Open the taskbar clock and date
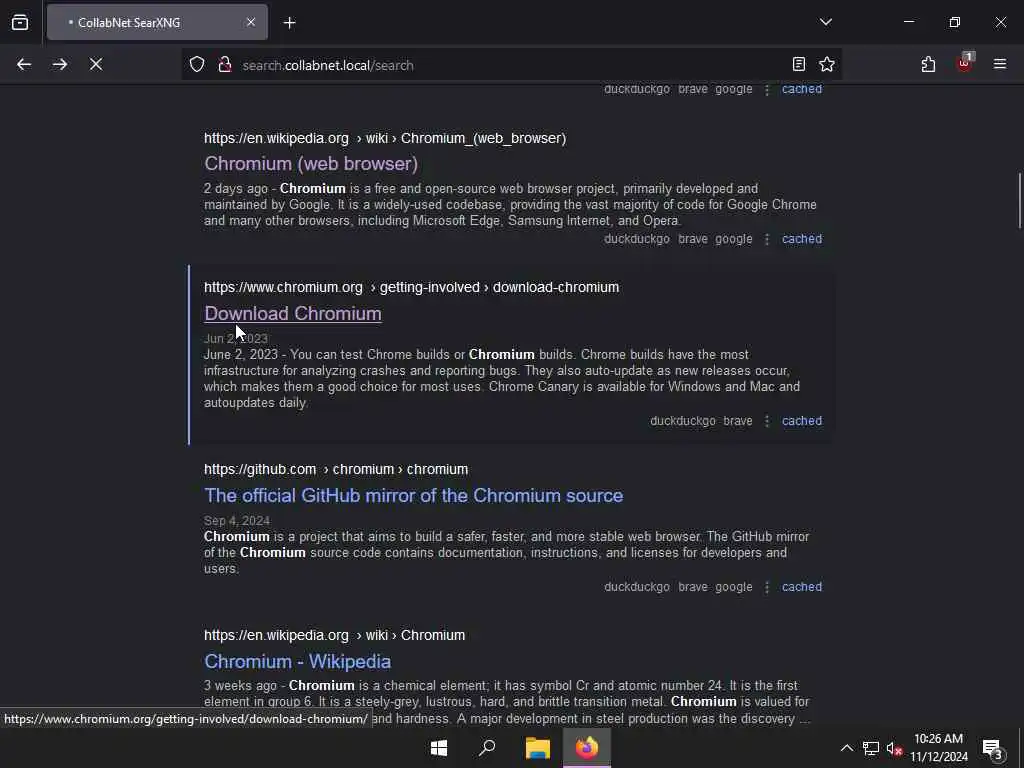The height and width of the screenshot is (768, 1024). [938, 748]
